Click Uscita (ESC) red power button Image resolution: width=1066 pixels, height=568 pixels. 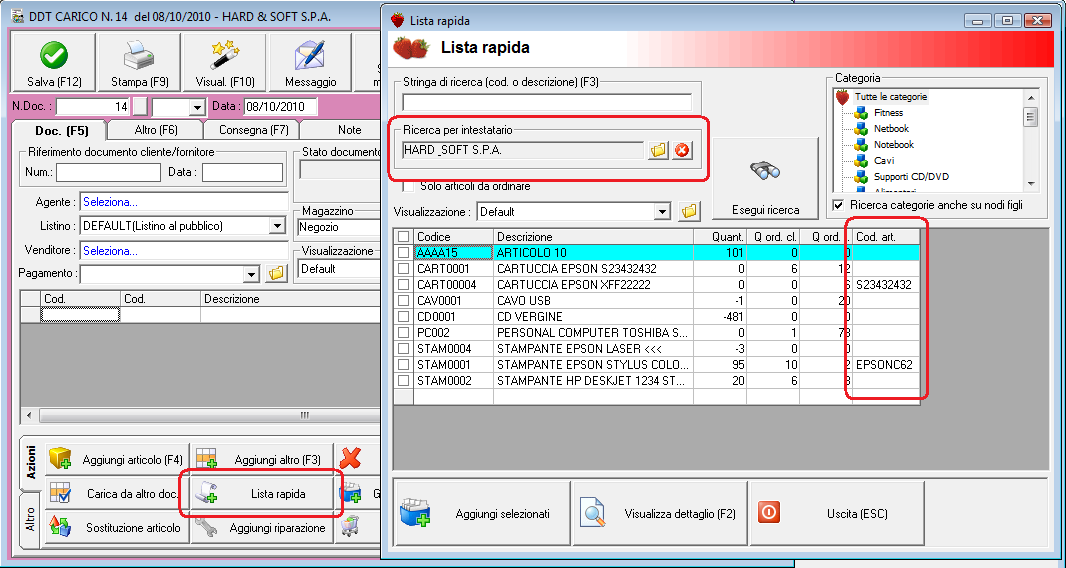(837, 514)
